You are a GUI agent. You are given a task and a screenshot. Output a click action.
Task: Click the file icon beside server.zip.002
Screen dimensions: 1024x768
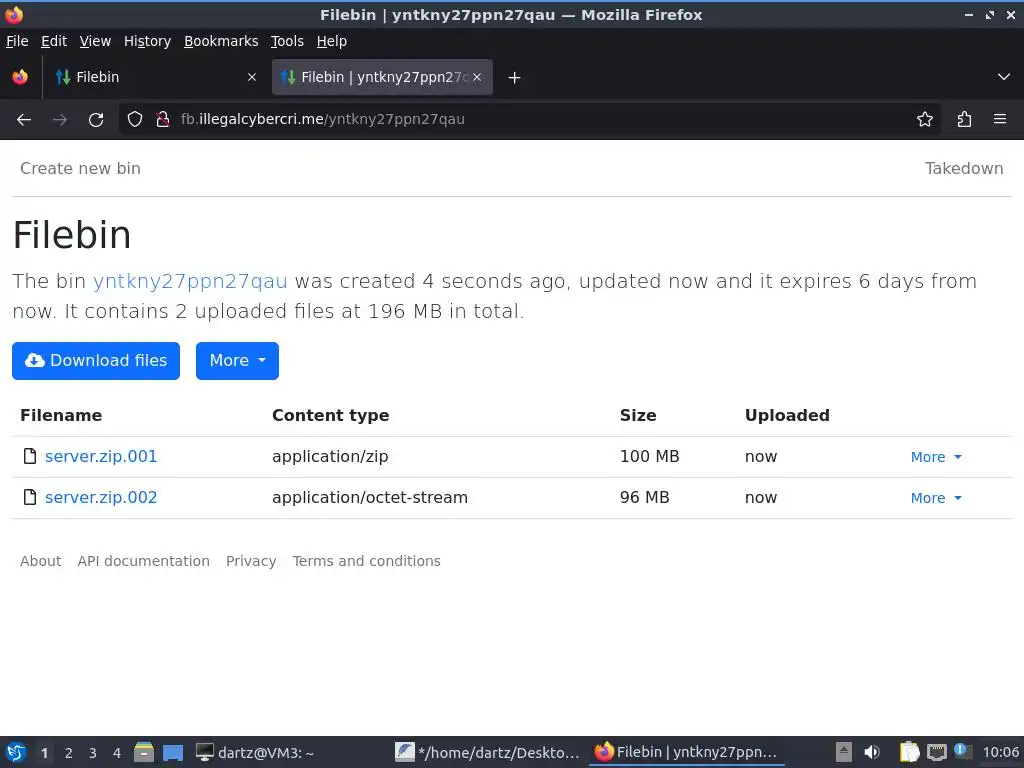[x=29, y=497]
